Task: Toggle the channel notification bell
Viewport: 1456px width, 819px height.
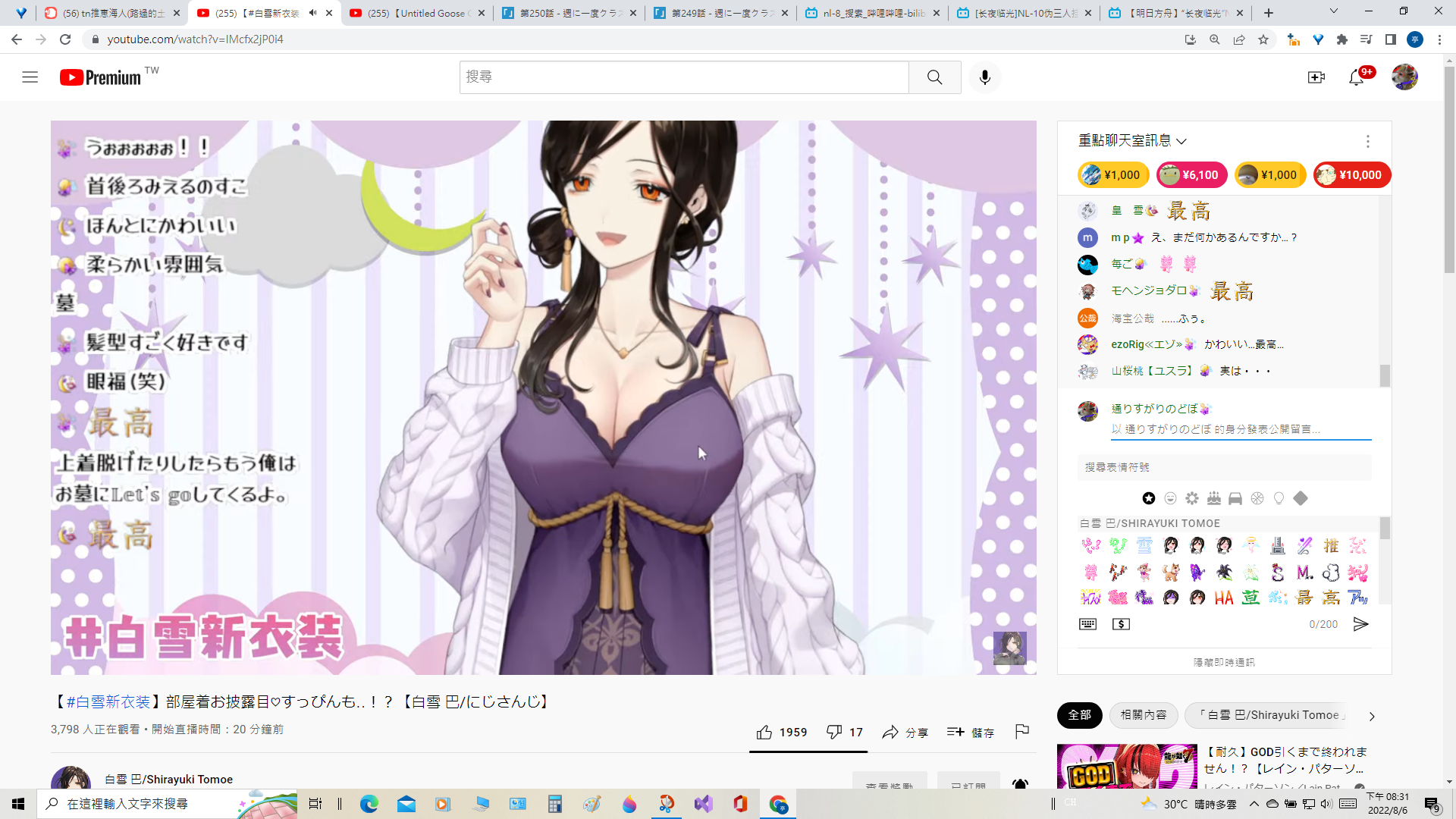Action: (x=1021, y=784)
